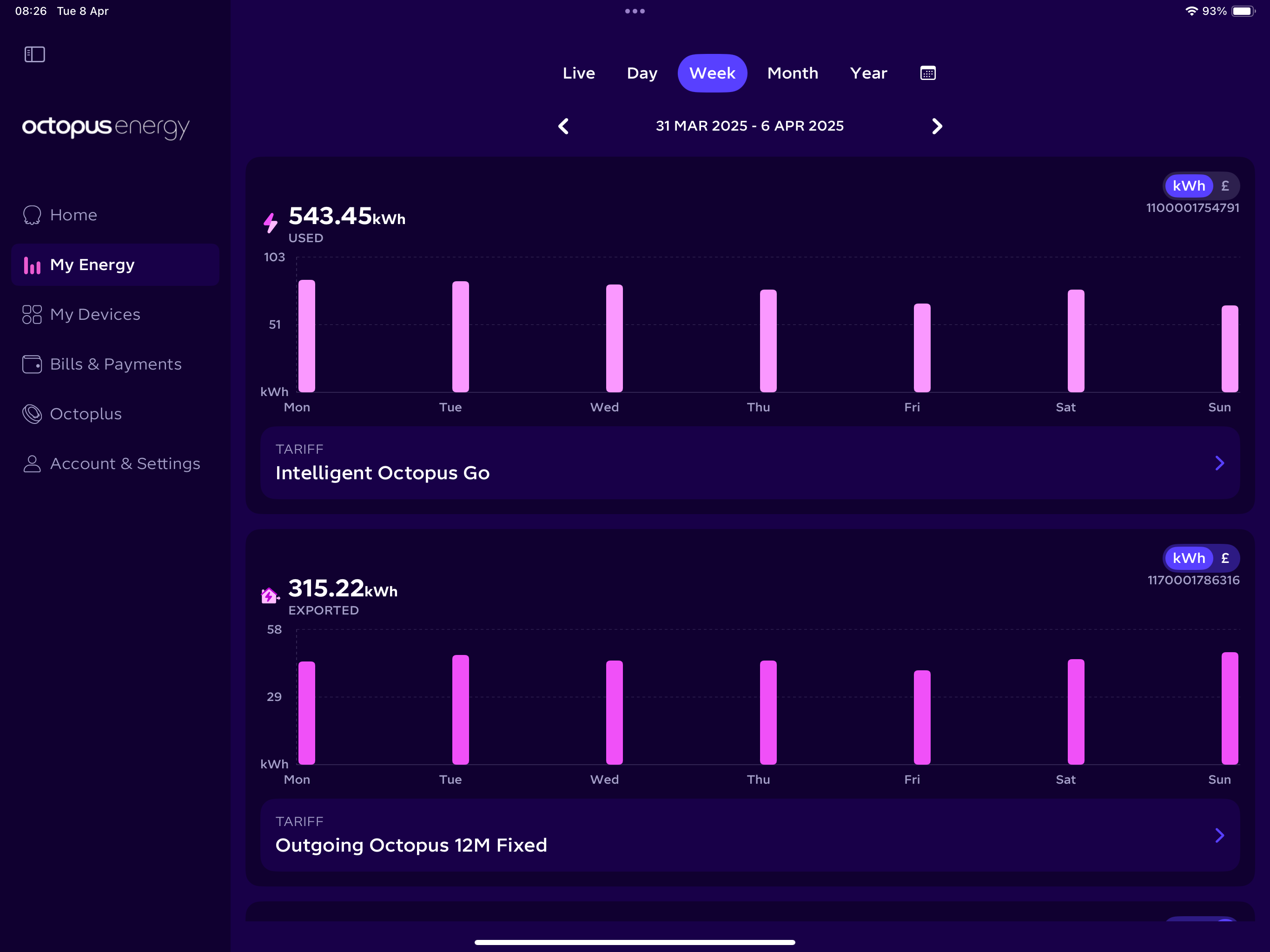Open Account & Settings in the sidebar
1270x952 pixels.
pyautogui.click(x=115, y=464)
